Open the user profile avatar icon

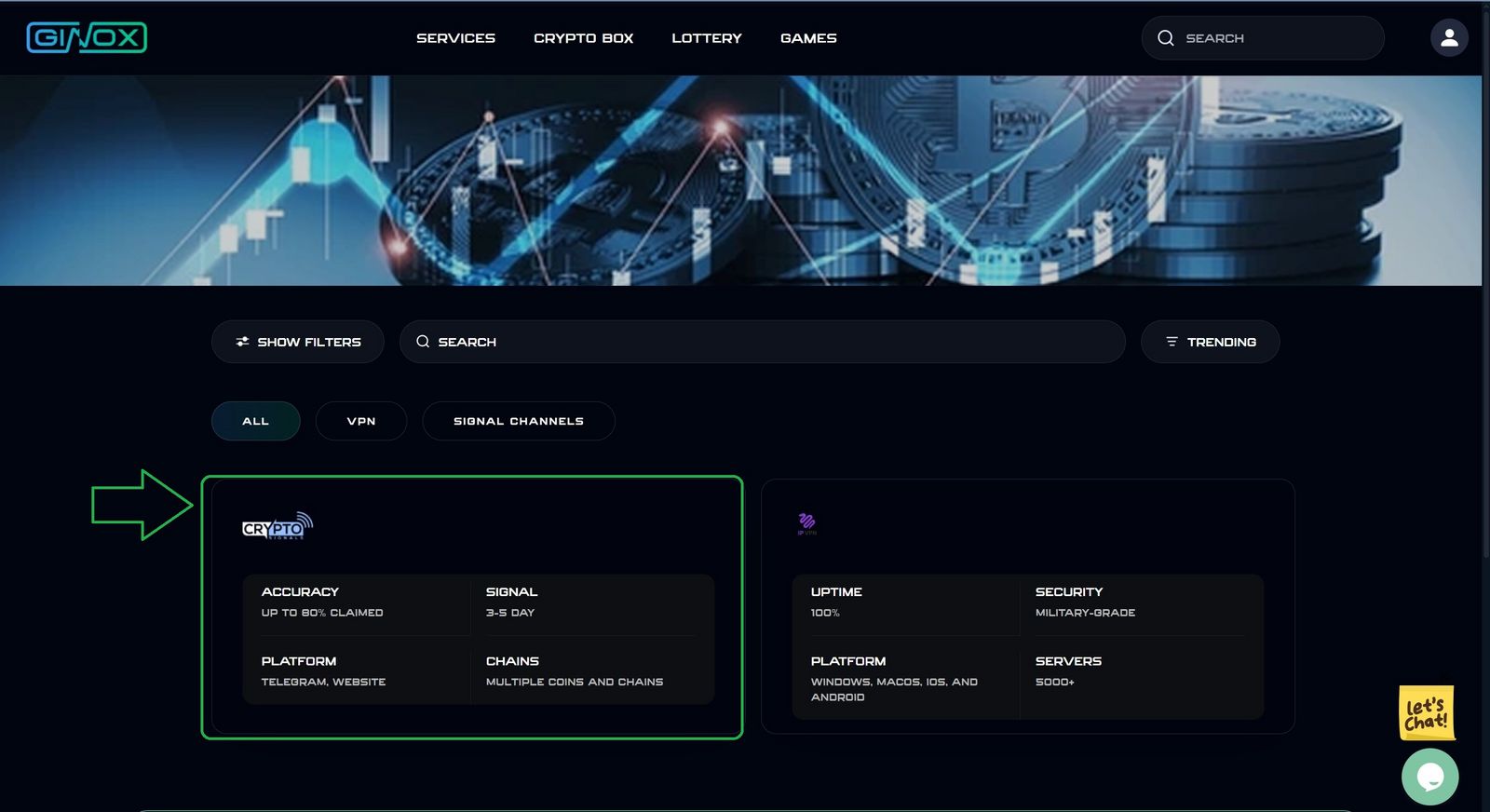tap(1449, 38)
